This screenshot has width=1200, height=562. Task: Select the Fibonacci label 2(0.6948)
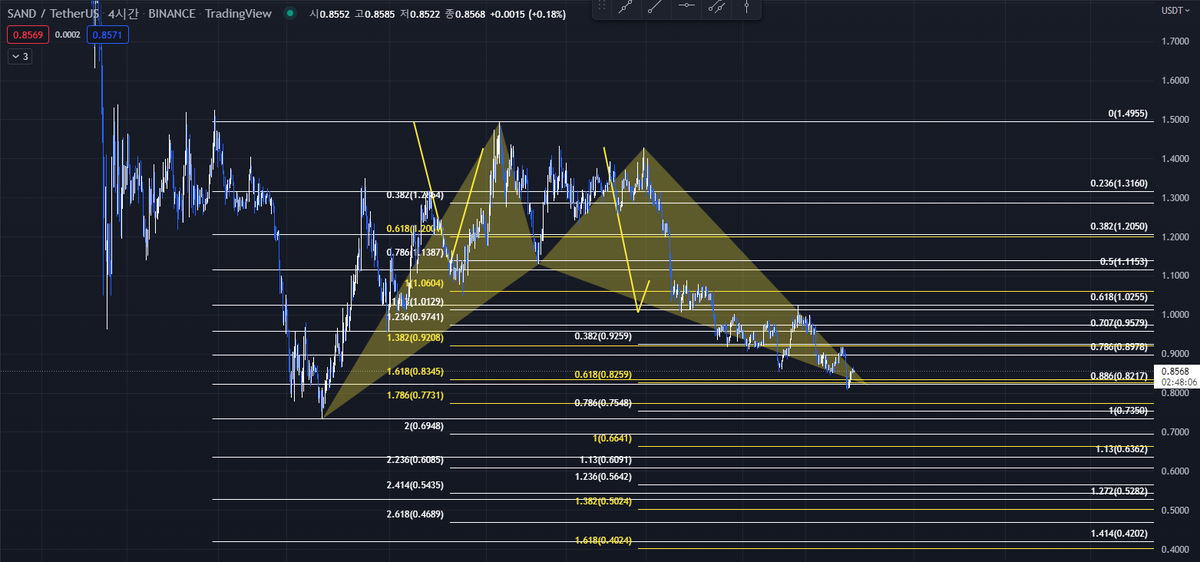(x=423, y=426)
